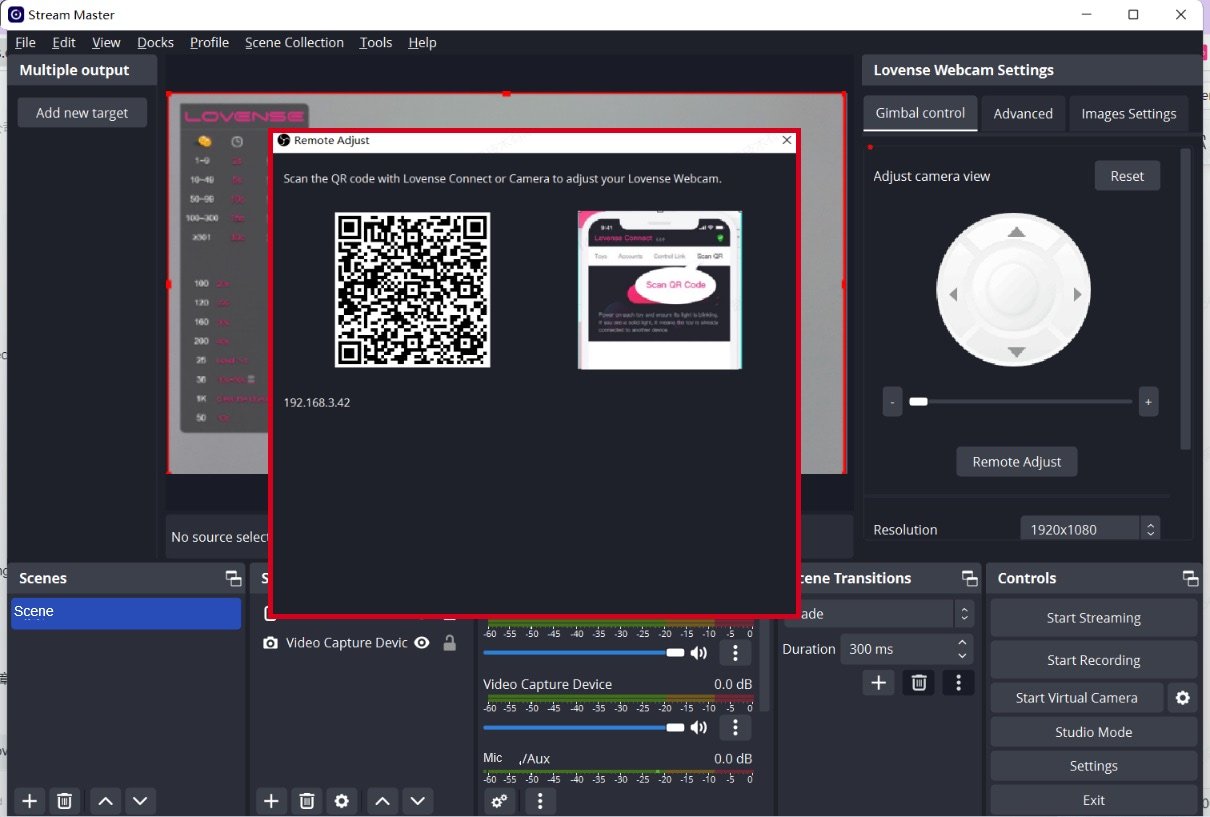Delete the selected source via the trash icon
The image size is (1210, 817).
pyautogui.click(x=307, y=800)
